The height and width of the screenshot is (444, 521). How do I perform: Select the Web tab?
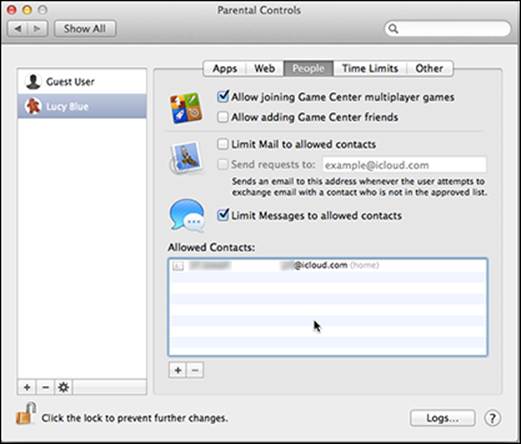click(265, 68)
